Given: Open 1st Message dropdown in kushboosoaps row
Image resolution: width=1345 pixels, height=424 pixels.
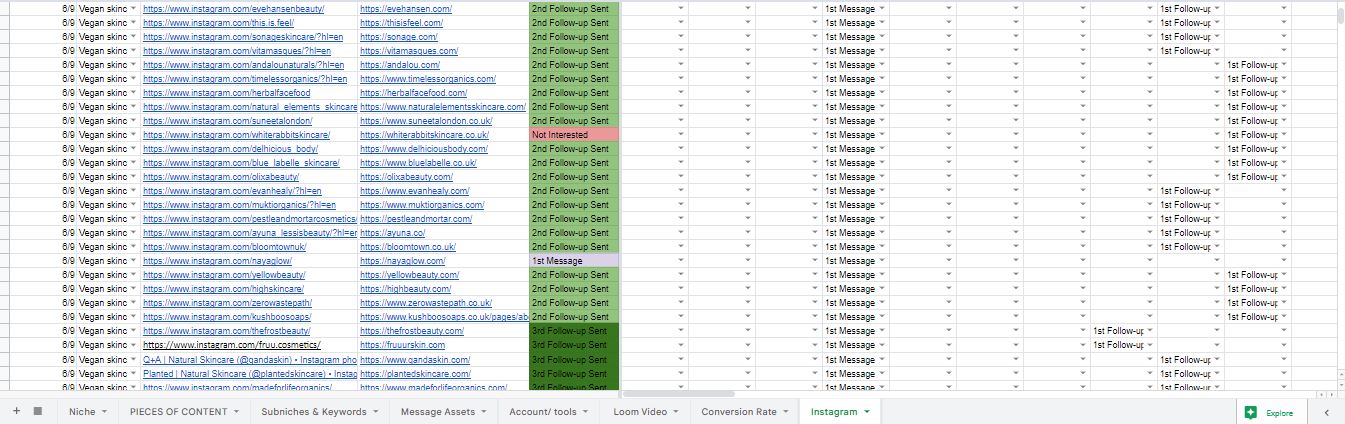Looking at the screenshot, I should 881,317.
